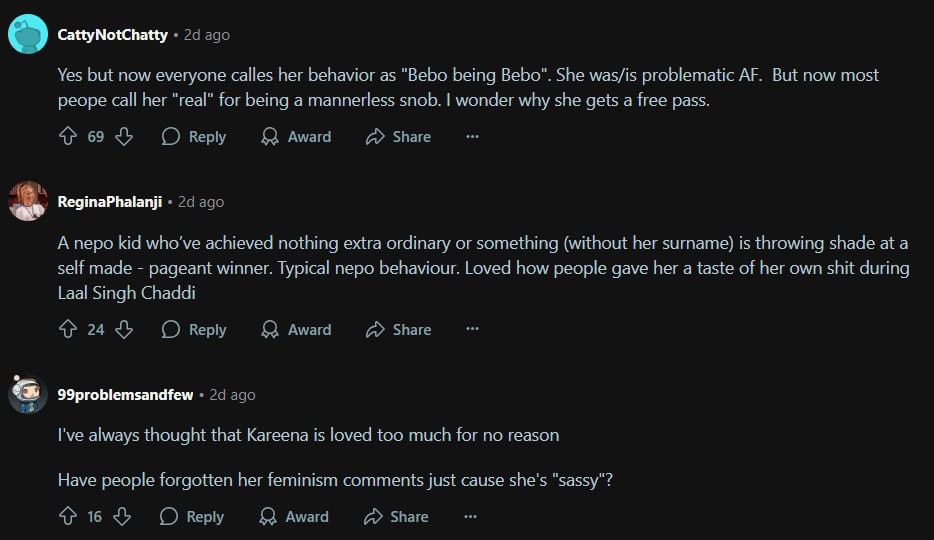Give an award to CattyNotChatty's comment
The image size is (934, 540).
(296, 136)
